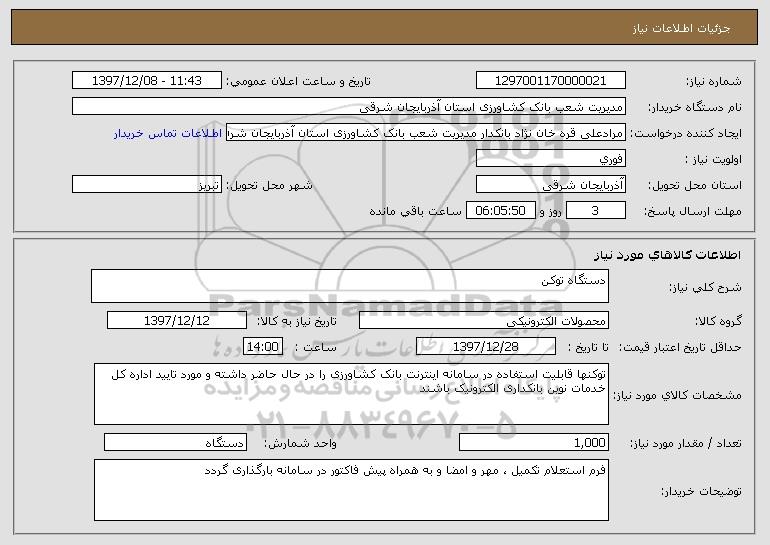Click the quantity field showing 1,000
The width and height of the screenshot is (770, 545).
click(x=534, y=442)
